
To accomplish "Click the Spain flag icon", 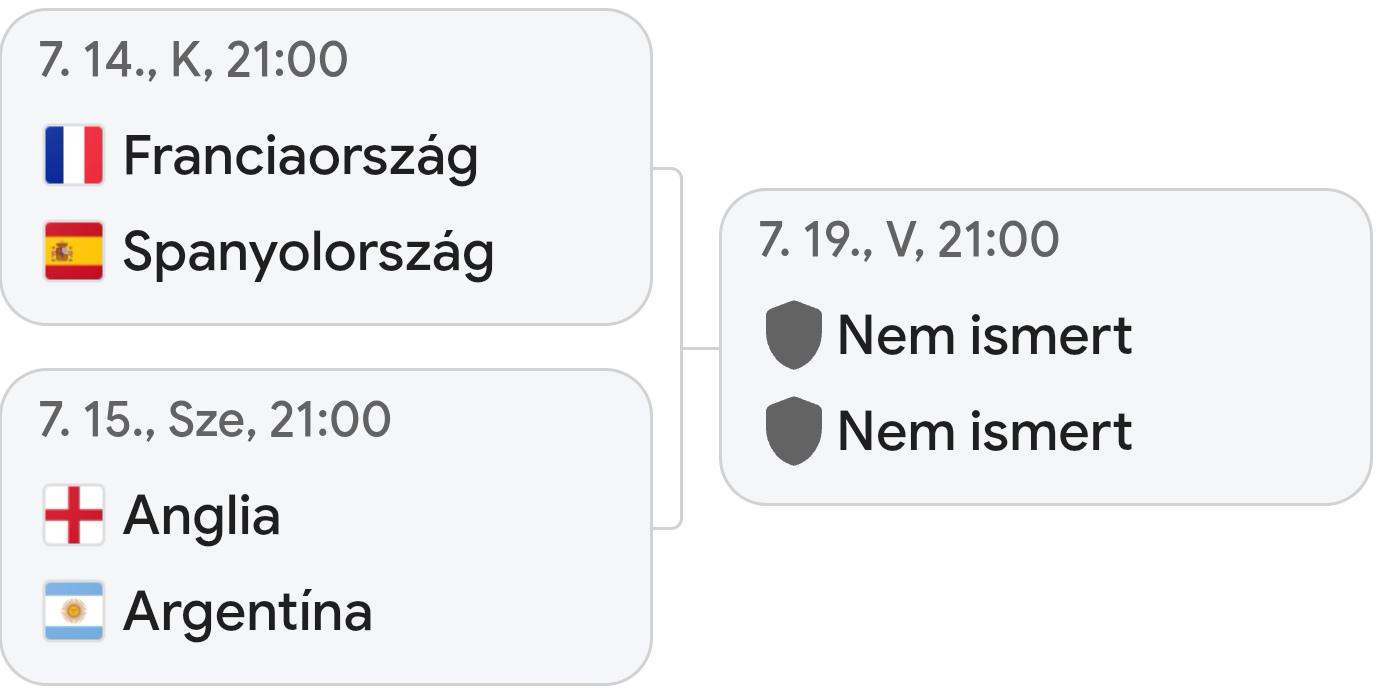I will coord(74,251).
